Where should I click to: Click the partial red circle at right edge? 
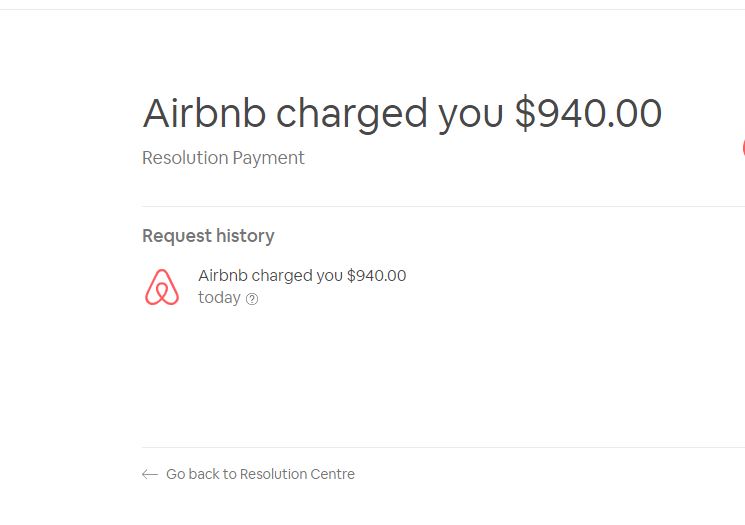tap(743, 148)
